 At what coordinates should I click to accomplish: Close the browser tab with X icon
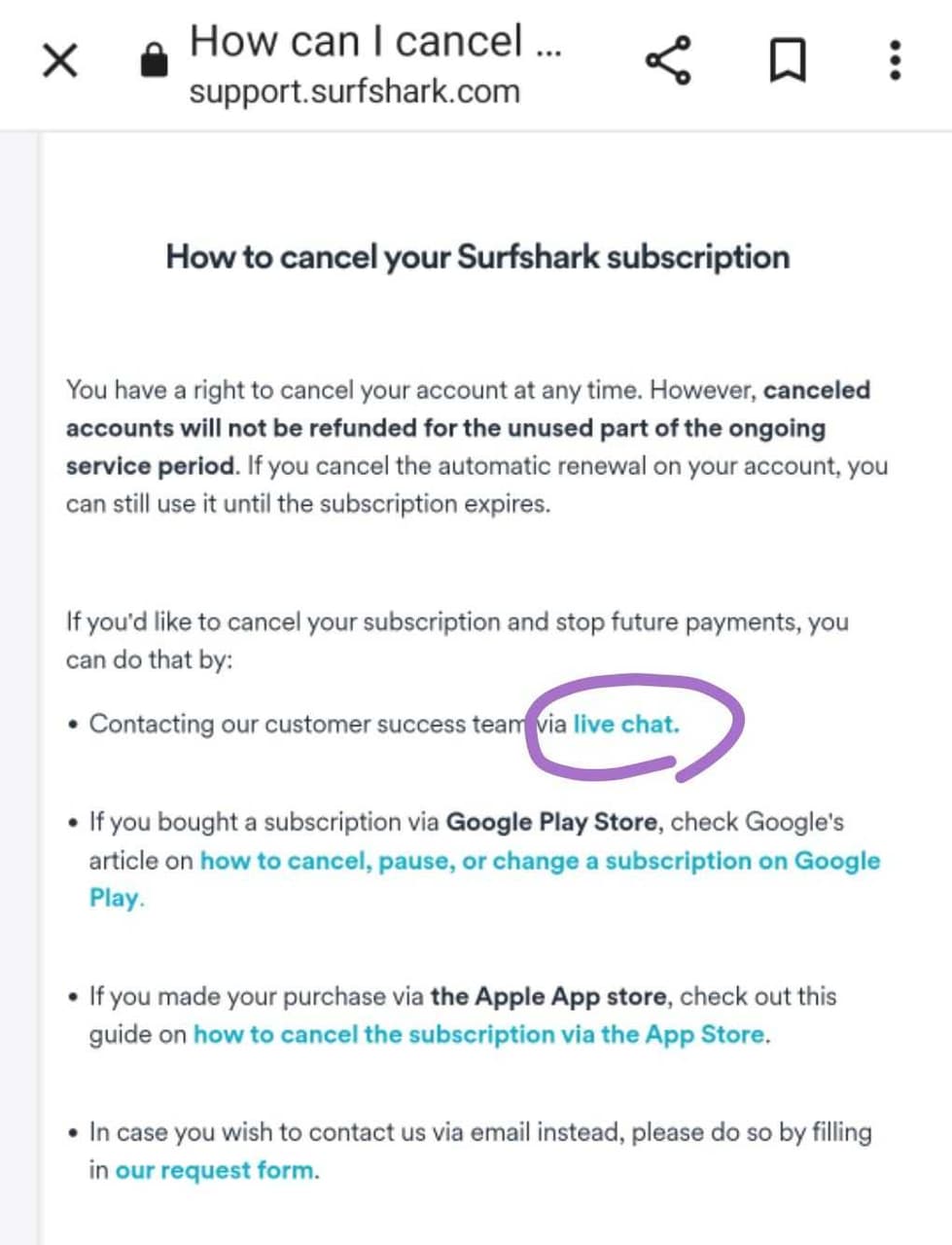tap(60, 61)
